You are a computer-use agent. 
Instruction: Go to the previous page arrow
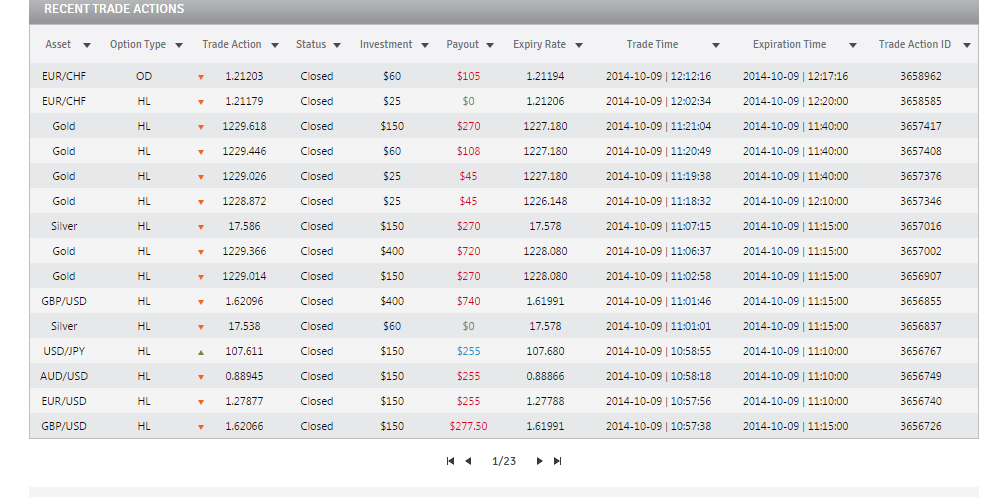(468, 461)
